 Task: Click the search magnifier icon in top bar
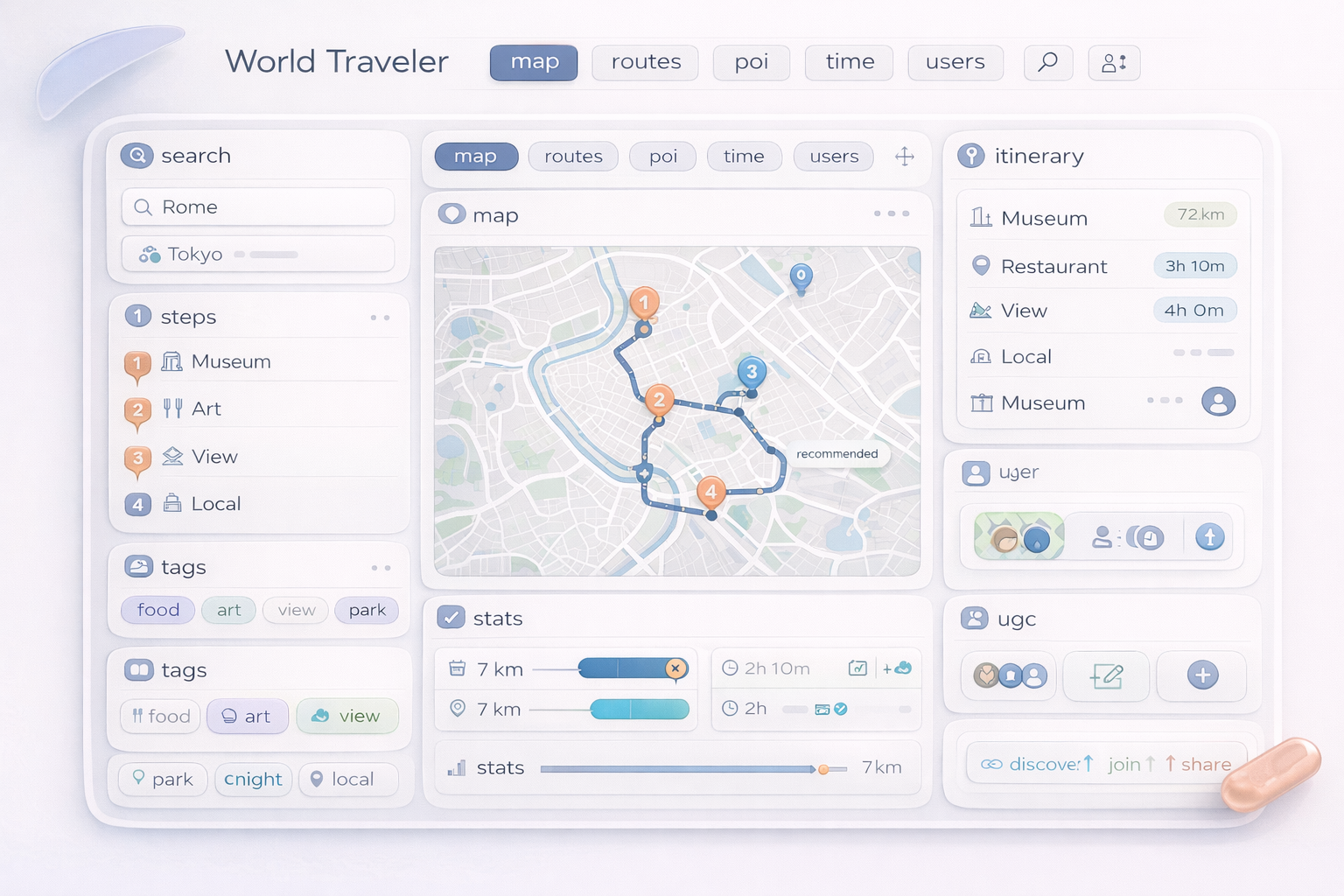pos(1047,62)
